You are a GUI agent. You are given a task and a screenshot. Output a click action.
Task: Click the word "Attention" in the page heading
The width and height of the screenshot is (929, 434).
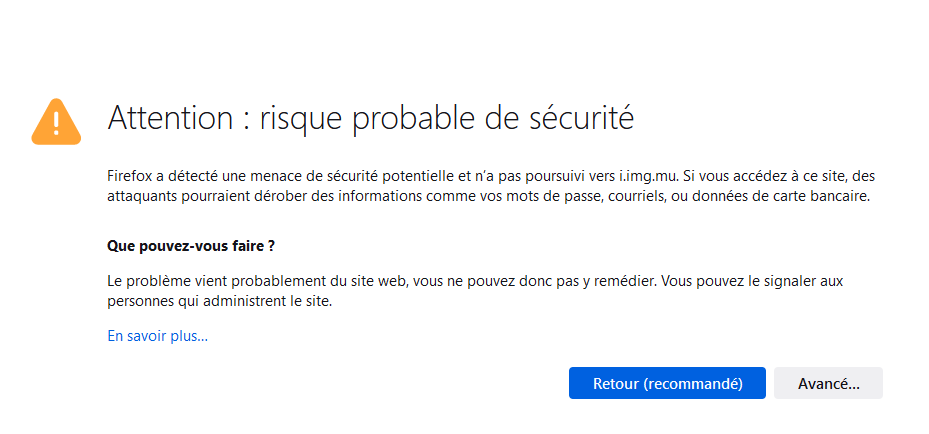169,118
